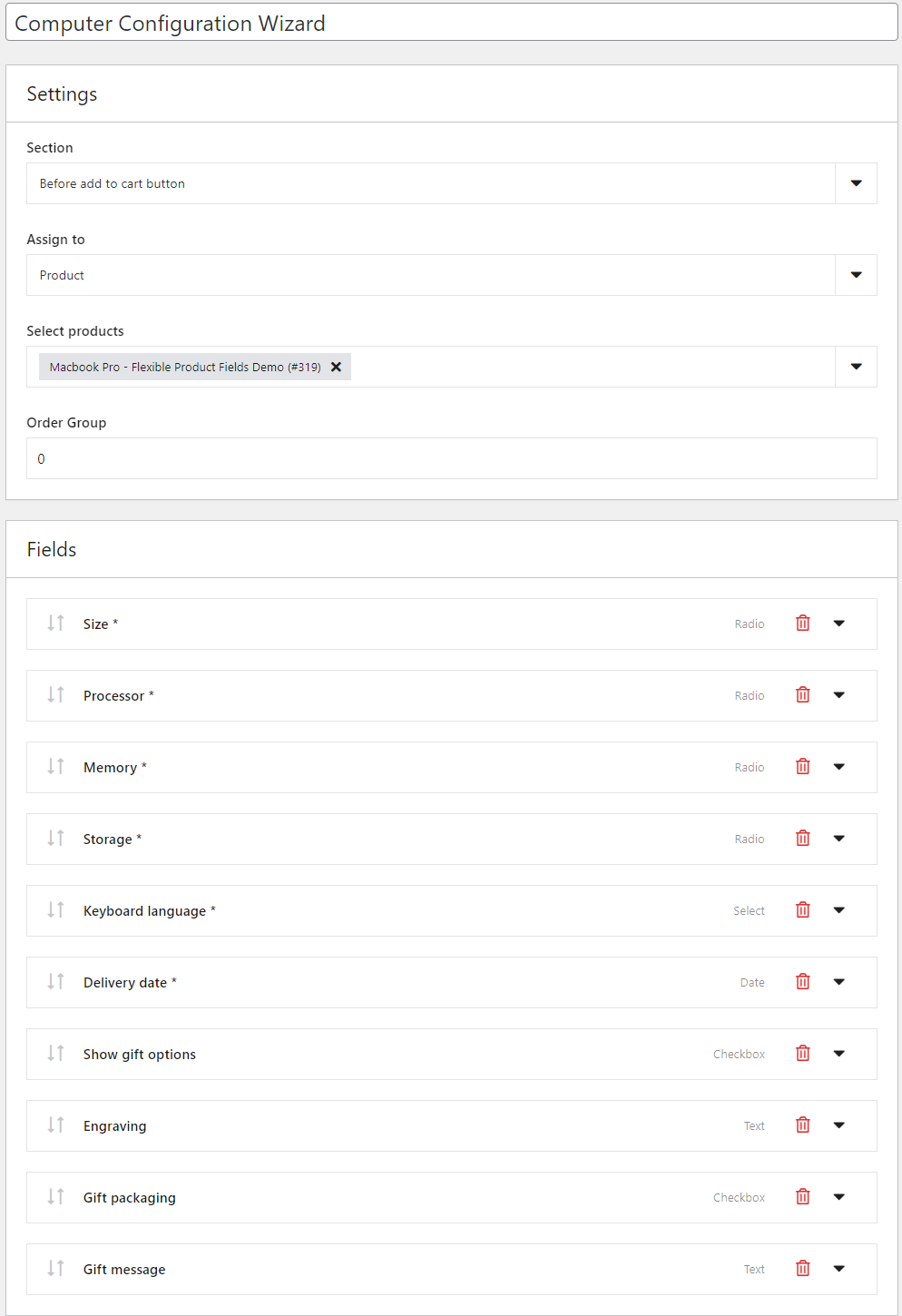The height and width of the screenshot is (1316, 902).
Task: Expand the Size field settings
Action: (x=839, y=624)
